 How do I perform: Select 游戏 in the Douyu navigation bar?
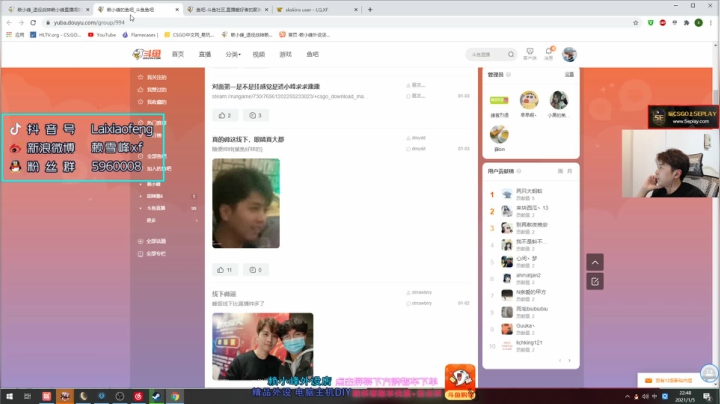click(x=286, y=54)
